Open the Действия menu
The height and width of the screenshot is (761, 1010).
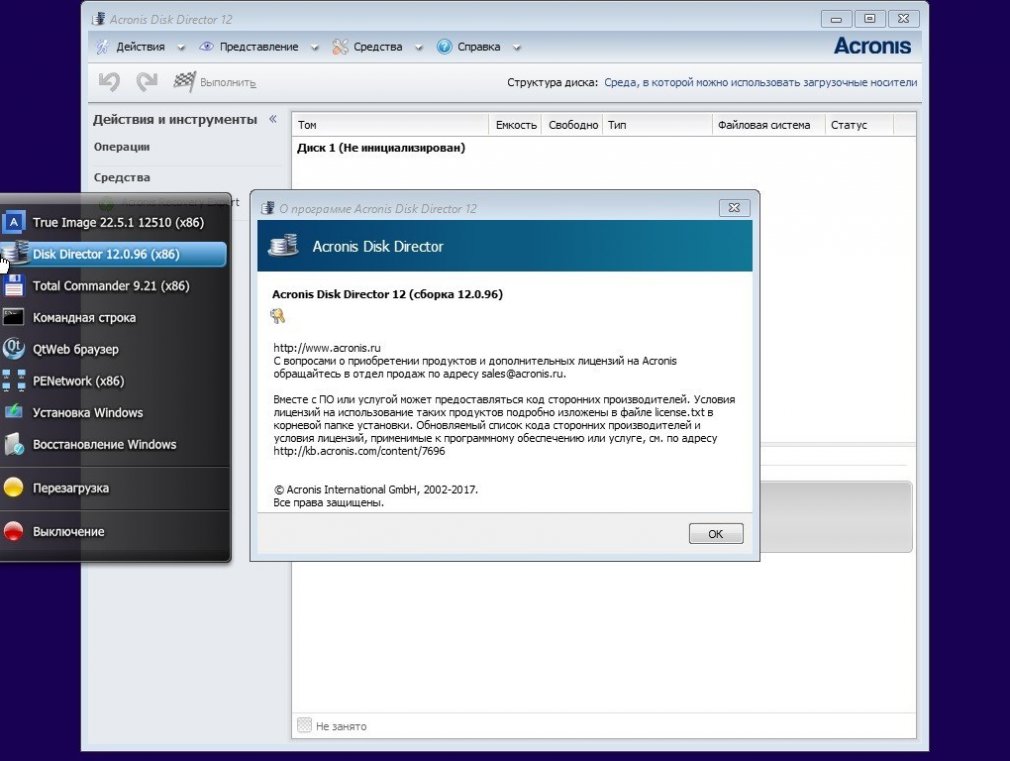(140, 47)
